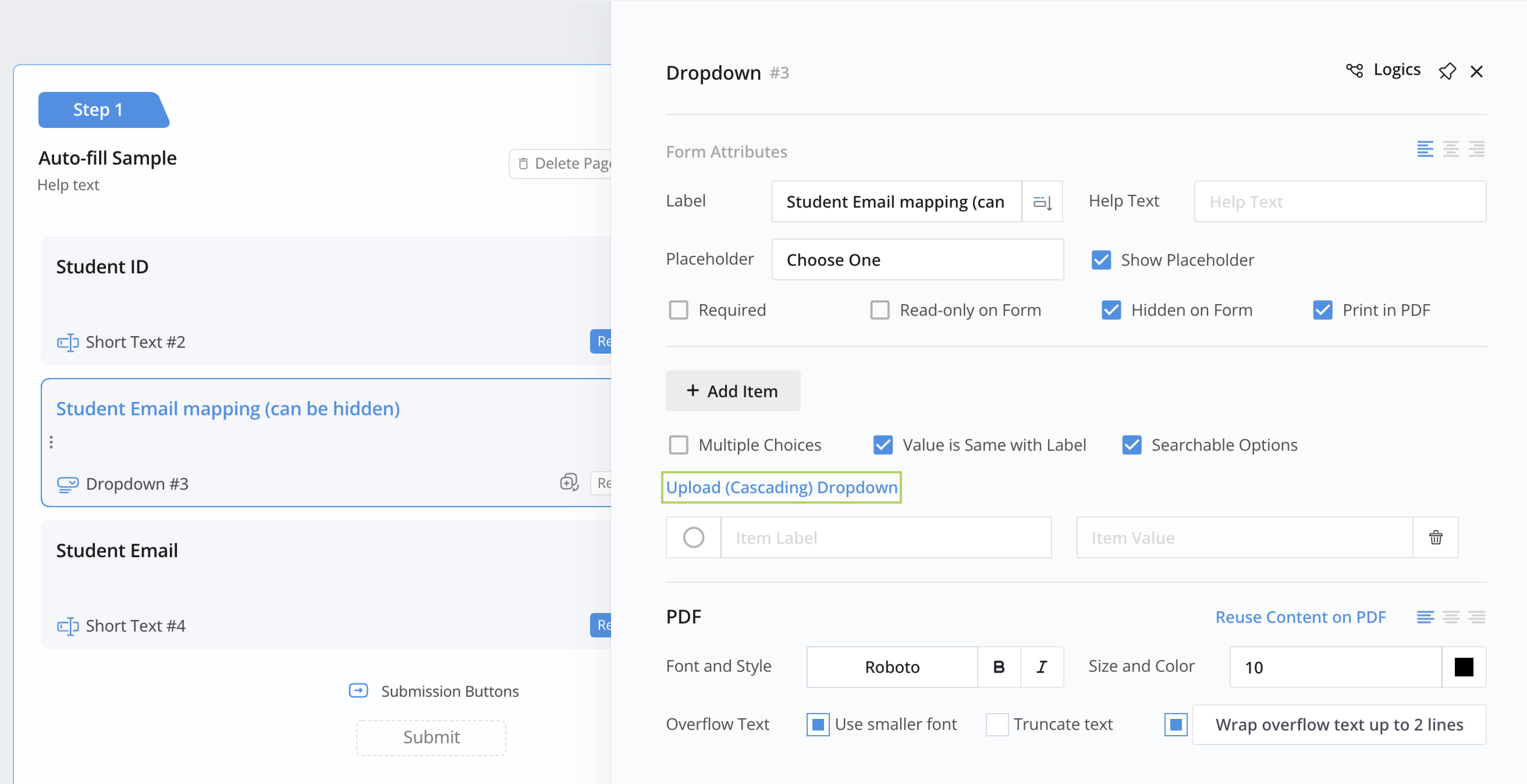
Task: Open the Roboto font dropdown
Action: (x=892, y=667)
